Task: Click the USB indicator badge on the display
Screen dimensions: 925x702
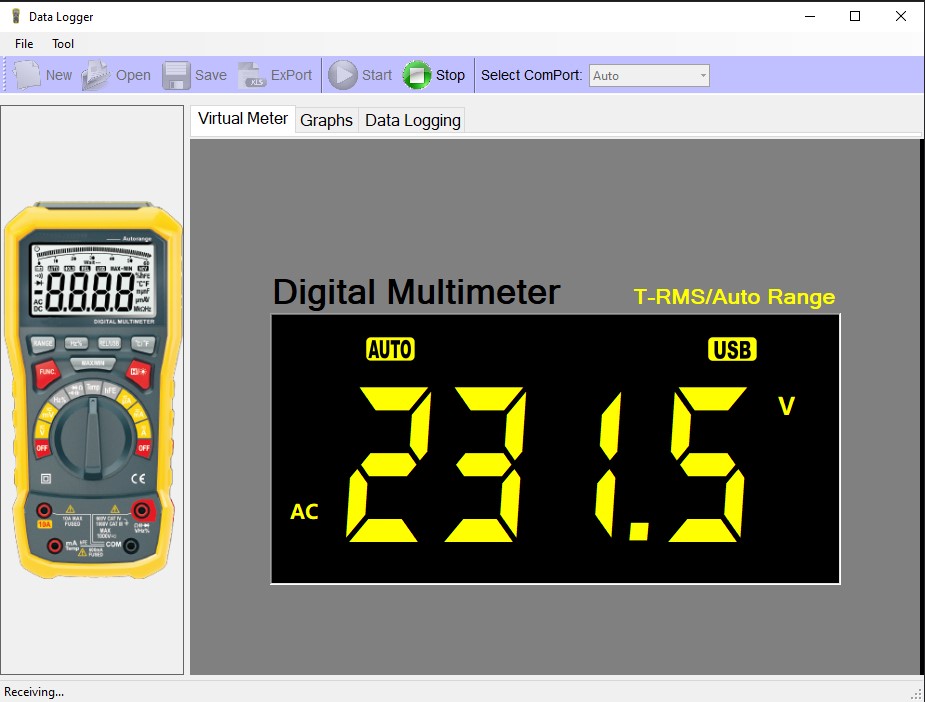Action: point(732,349)
